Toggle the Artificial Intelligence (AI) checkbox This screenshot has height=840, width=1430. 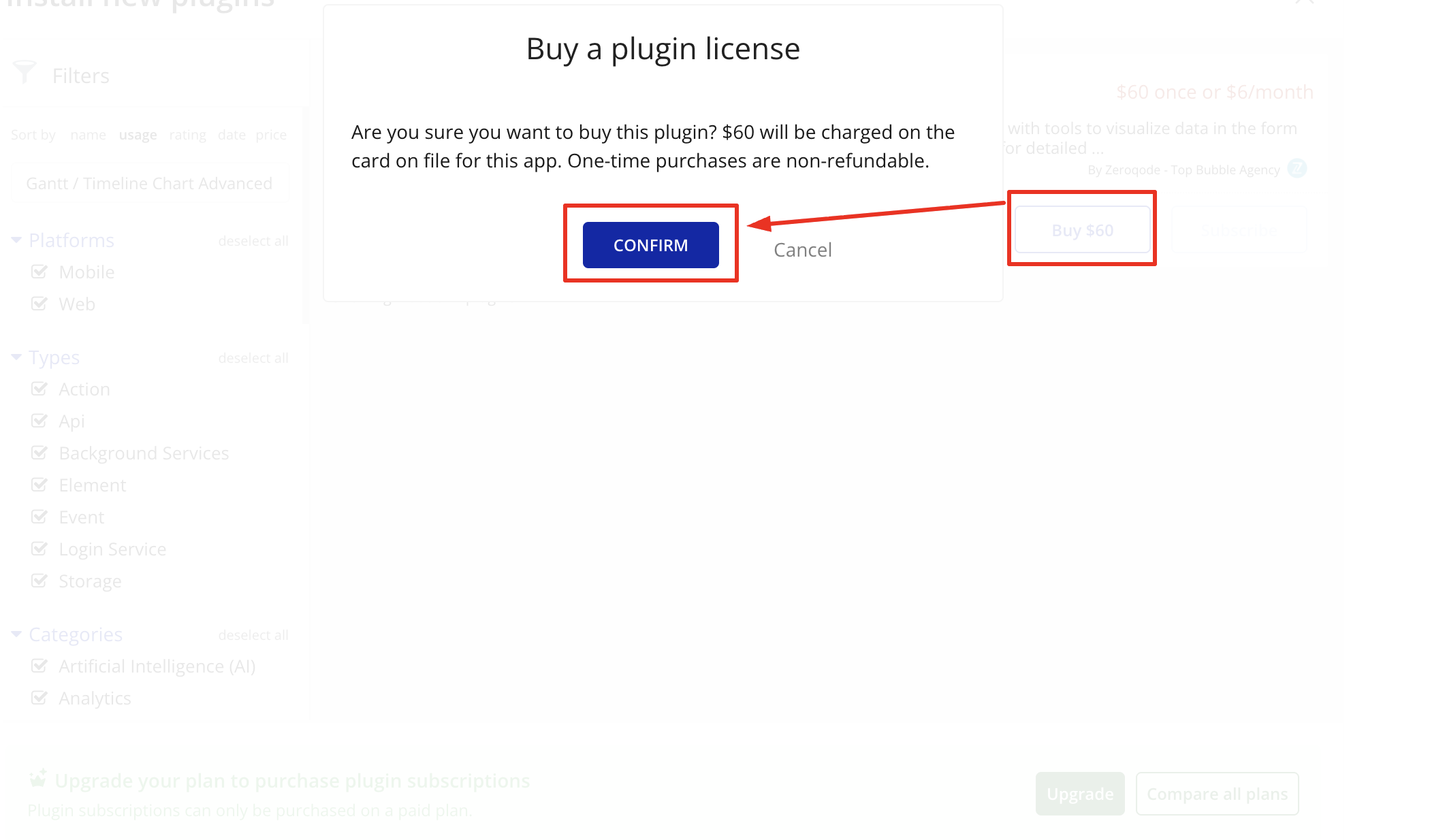[x=39, y=666]
